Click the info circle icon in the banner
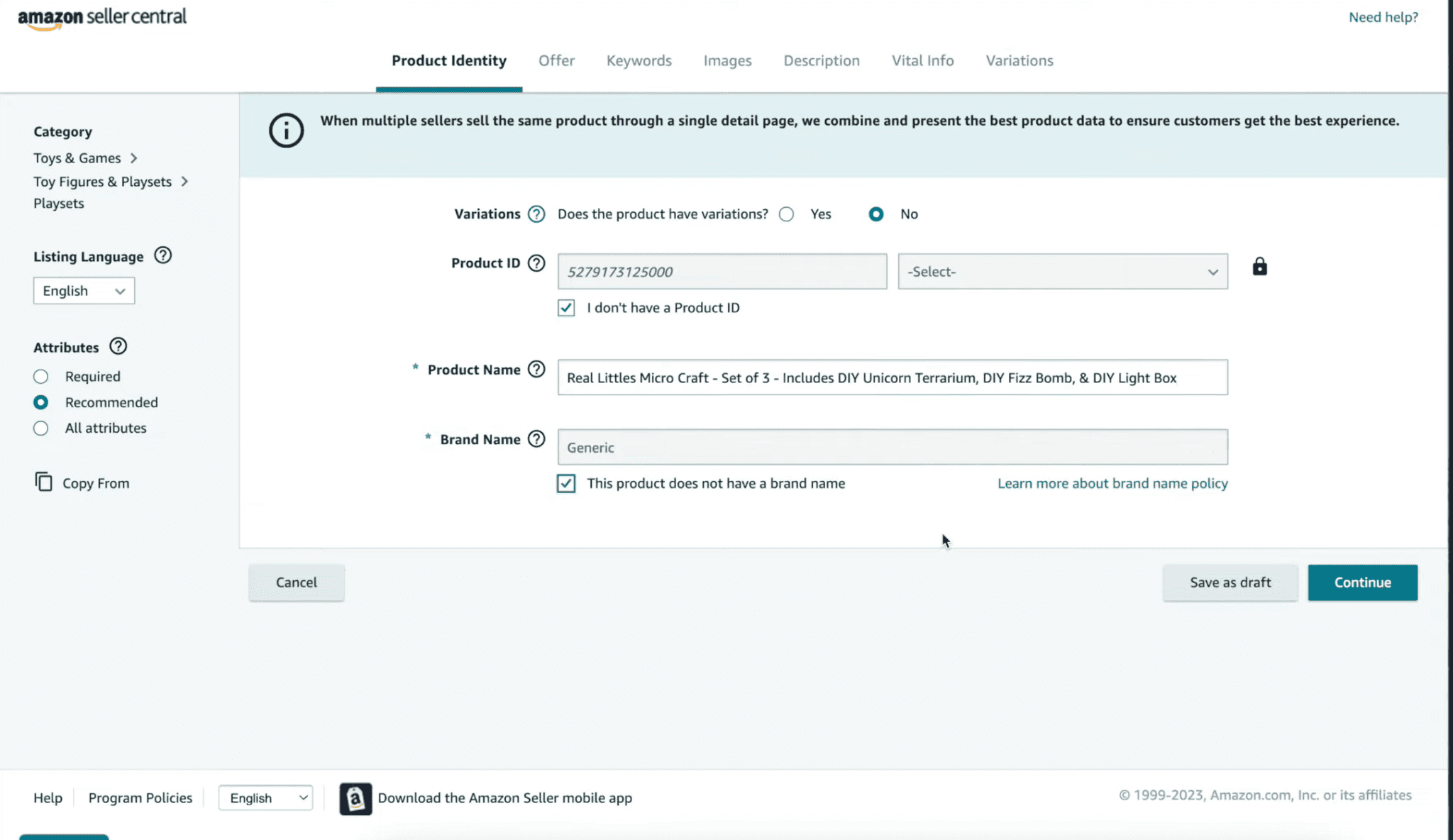 tap(286, 130)
